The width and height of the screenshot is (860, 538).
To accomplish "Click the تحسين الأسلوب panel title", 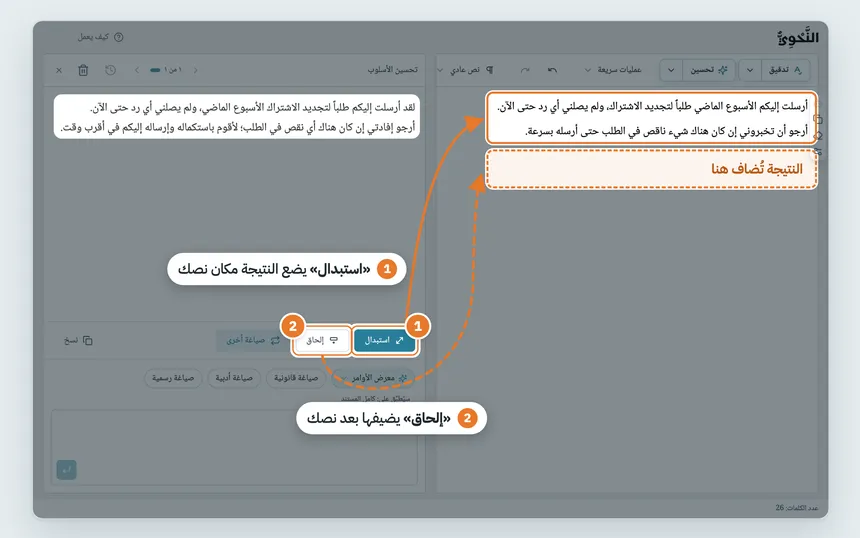I will (x=393, y=70).
